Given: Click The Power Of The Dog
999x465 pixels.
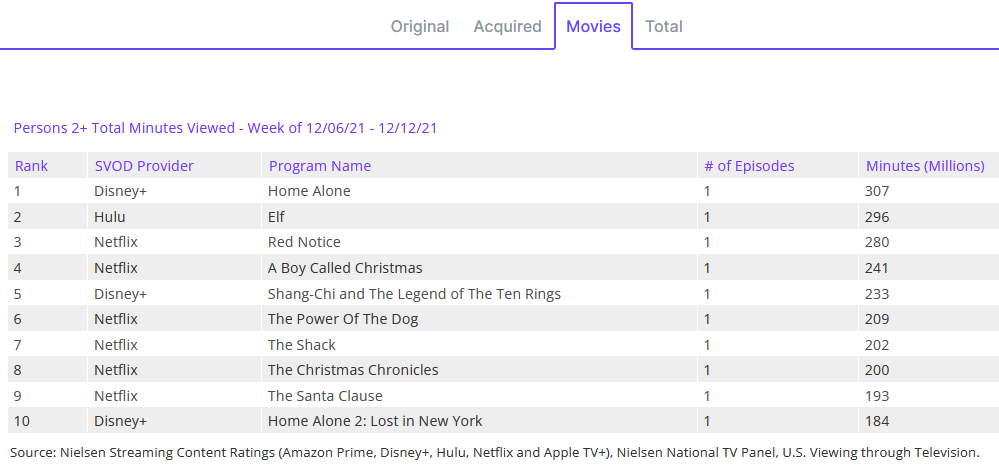Looking at the screenshot, I should [x=343, y=319].
